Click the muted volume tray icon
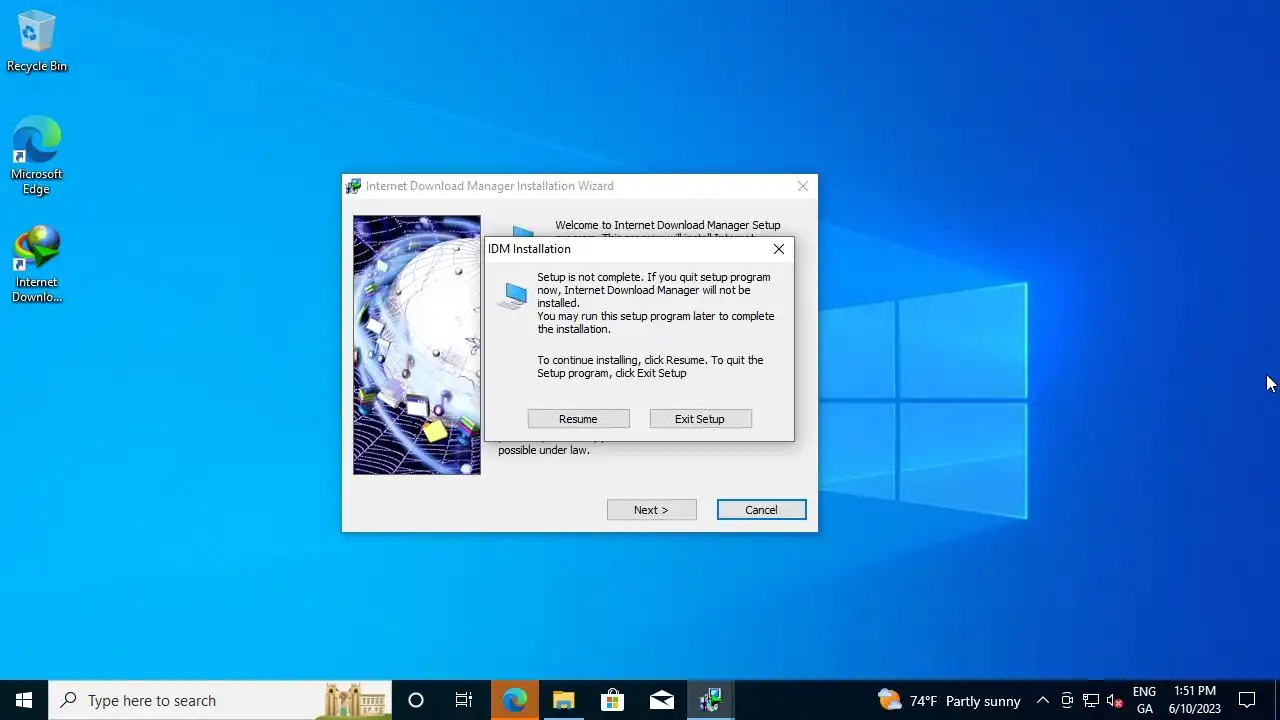The height and width of the screenshot is (720, 1280). [x=1115, y=700]
